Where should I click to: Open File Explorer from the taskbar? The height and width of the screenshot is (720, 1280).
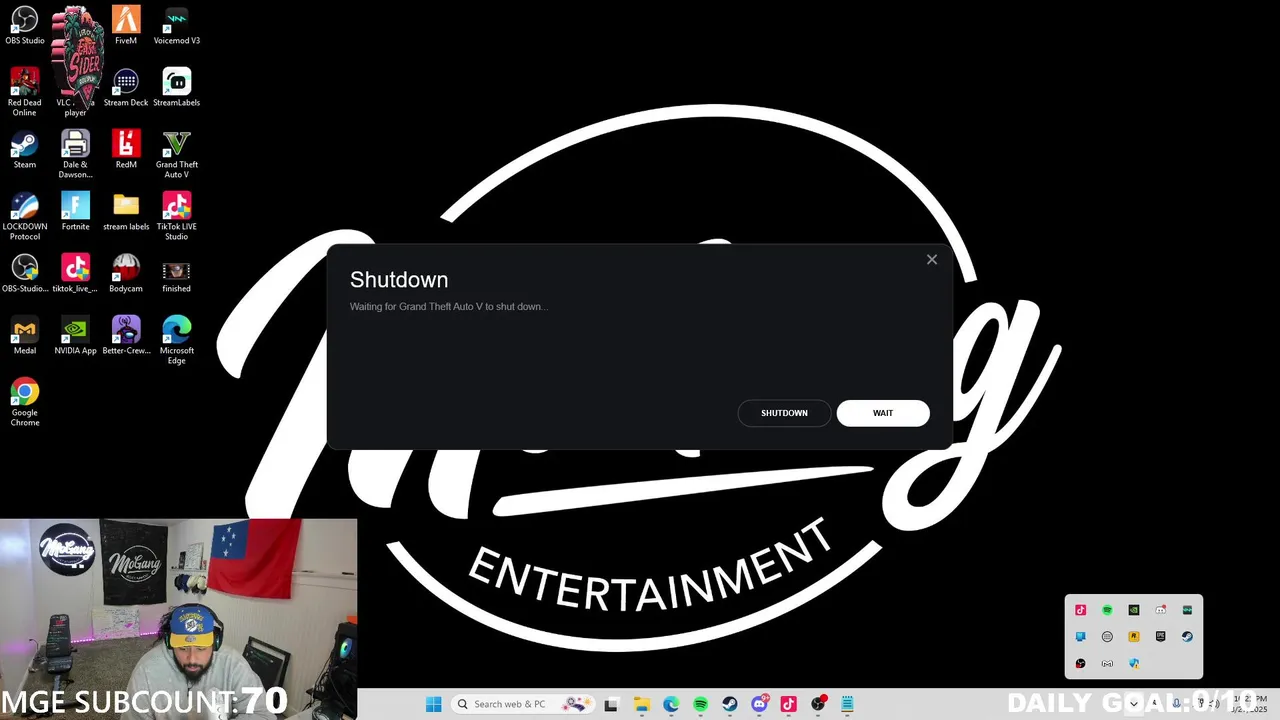(641, 704)
